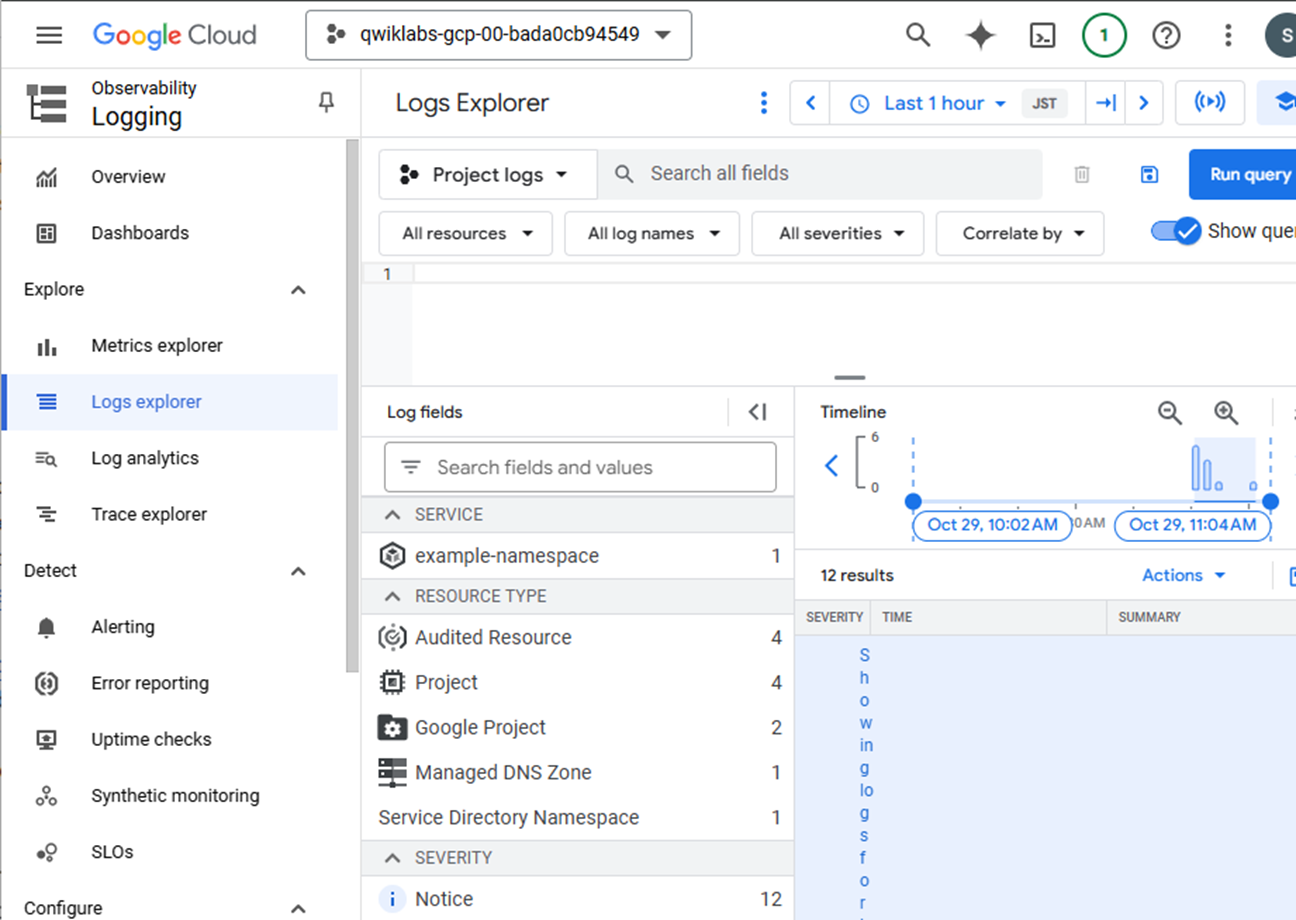Click the left sidebar vertical scrollbar

pyautogui.click(x=351, y=405)
